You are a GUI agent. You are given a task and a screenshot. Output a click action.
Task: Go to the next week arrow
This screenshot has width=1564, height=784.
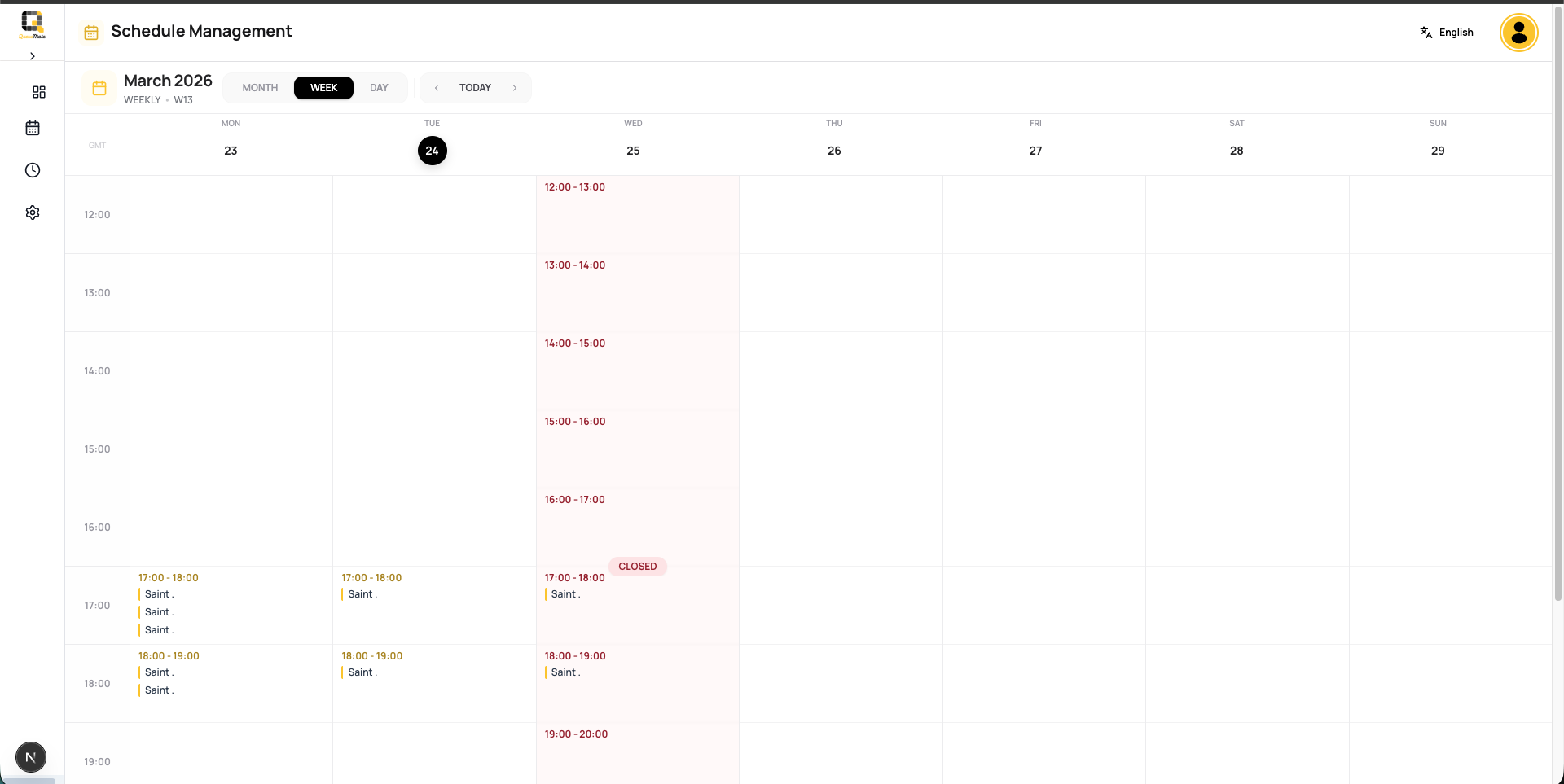point(515,88)
